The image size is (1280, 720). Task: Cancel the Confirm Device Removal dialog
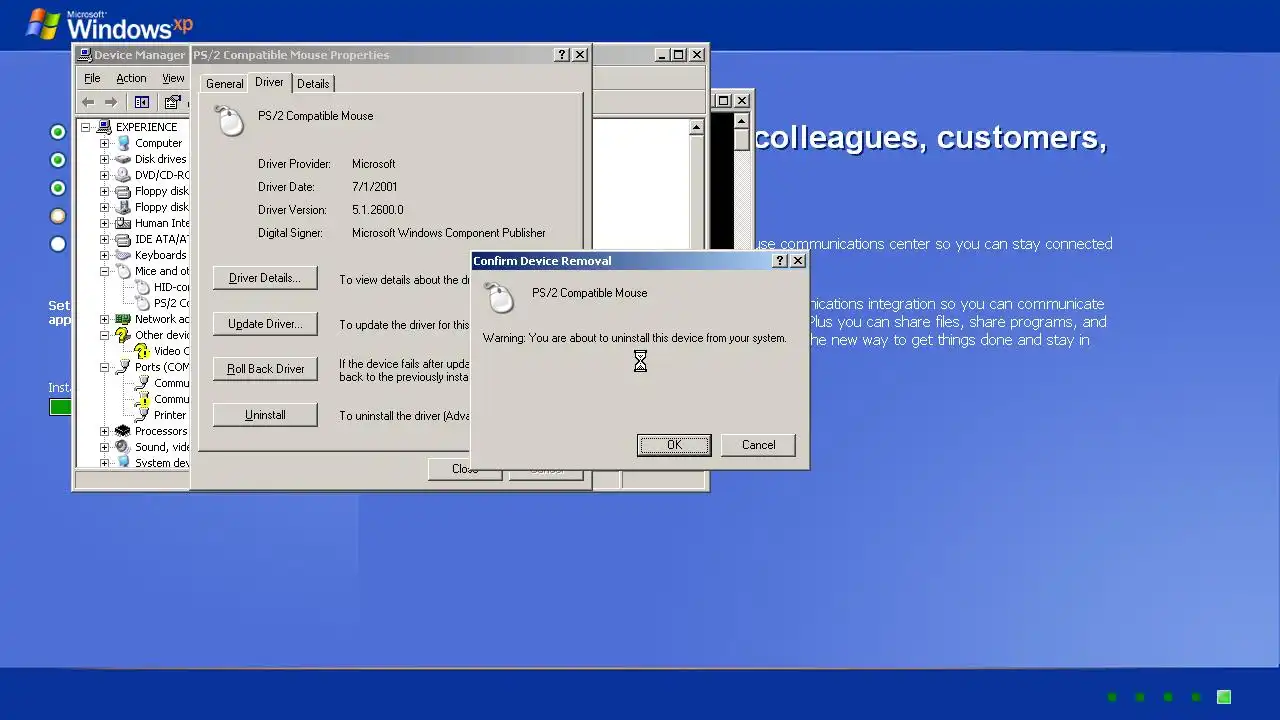tap(758, 445)
